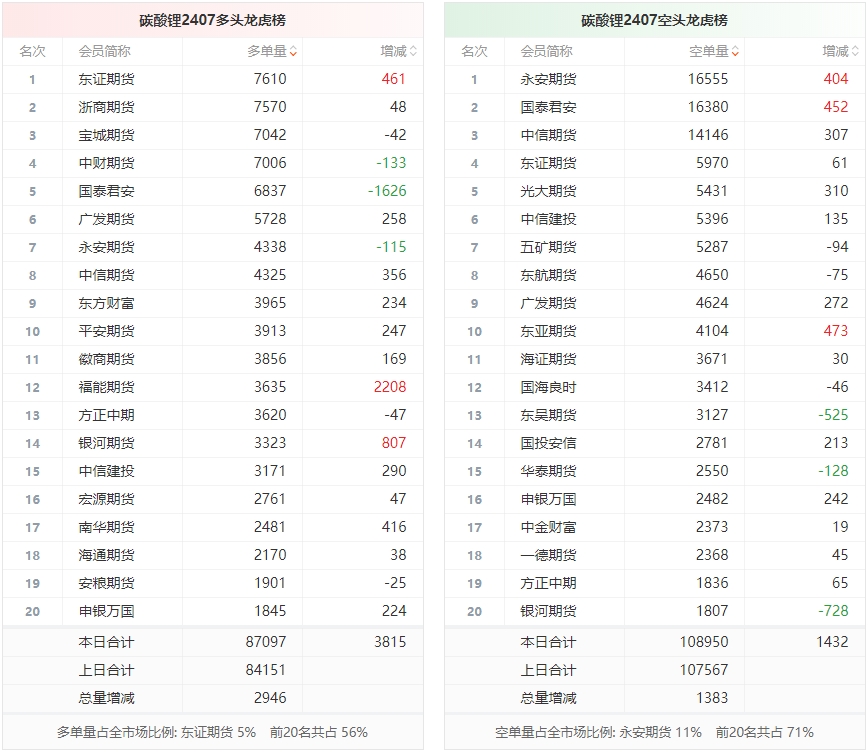This screenshot has width=868, height=753.
Task: Sort long table by 增减 arrows
Action: tap(413, 51)
